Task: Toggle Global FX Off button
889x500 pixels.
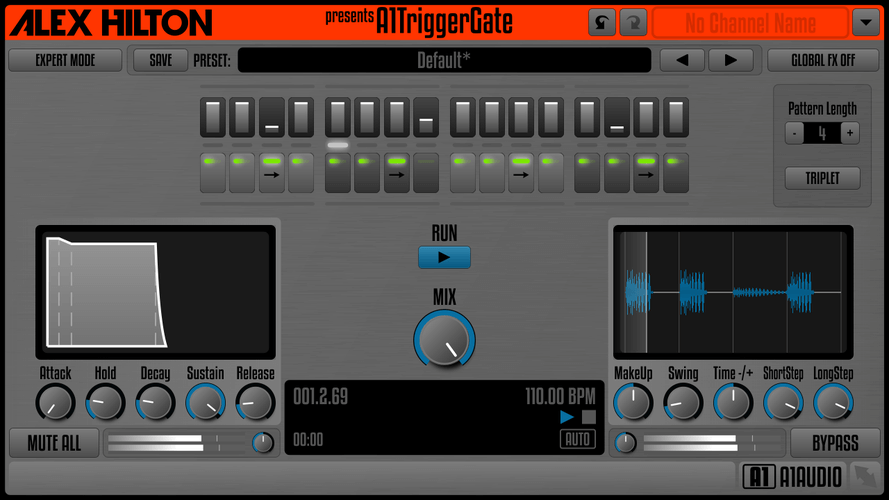Action: coord(823,60)
